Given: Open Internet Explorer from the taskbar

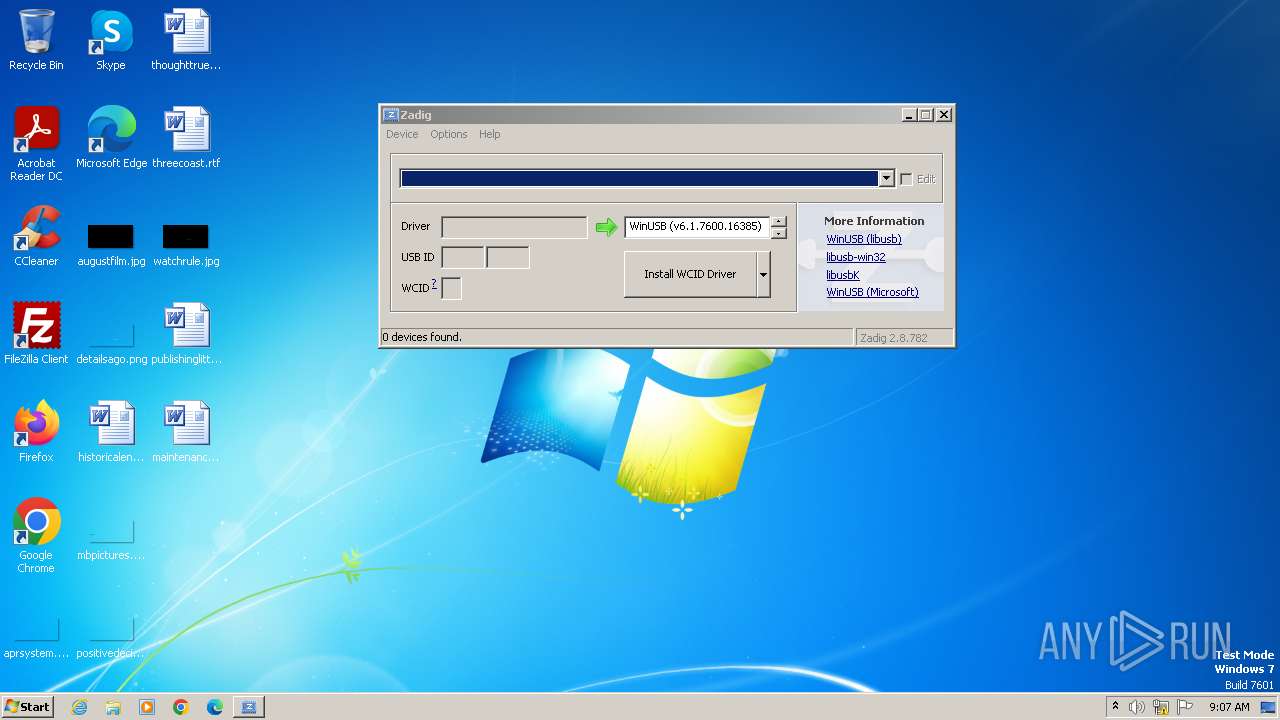Looking at the screenshot, I should point(80,707).
